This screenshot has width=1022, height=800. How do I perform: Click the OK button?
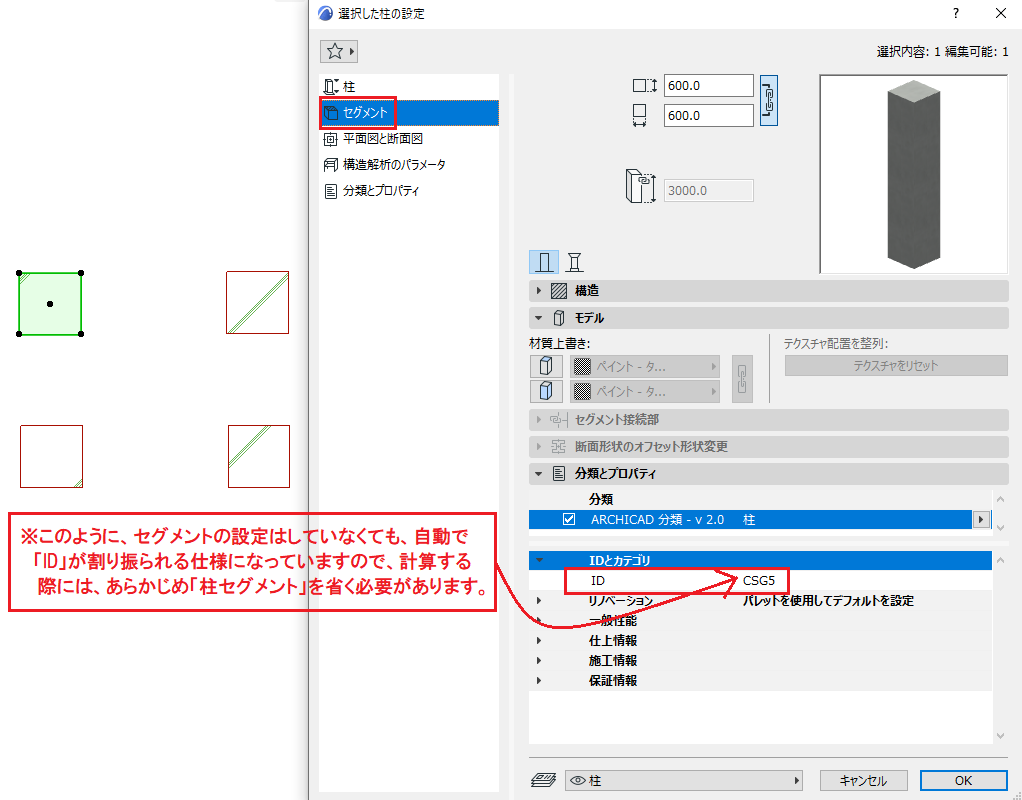tap(963, 780)
